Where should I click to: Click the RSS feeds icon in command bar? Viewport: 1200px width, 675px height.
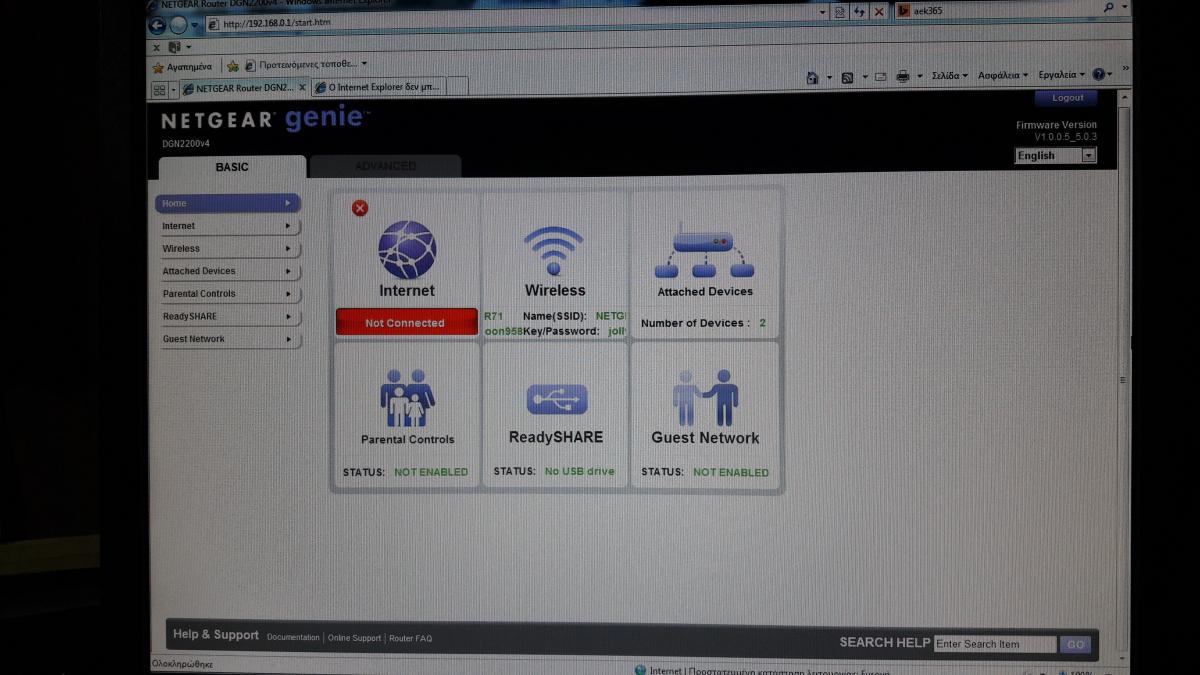[847, 76]
